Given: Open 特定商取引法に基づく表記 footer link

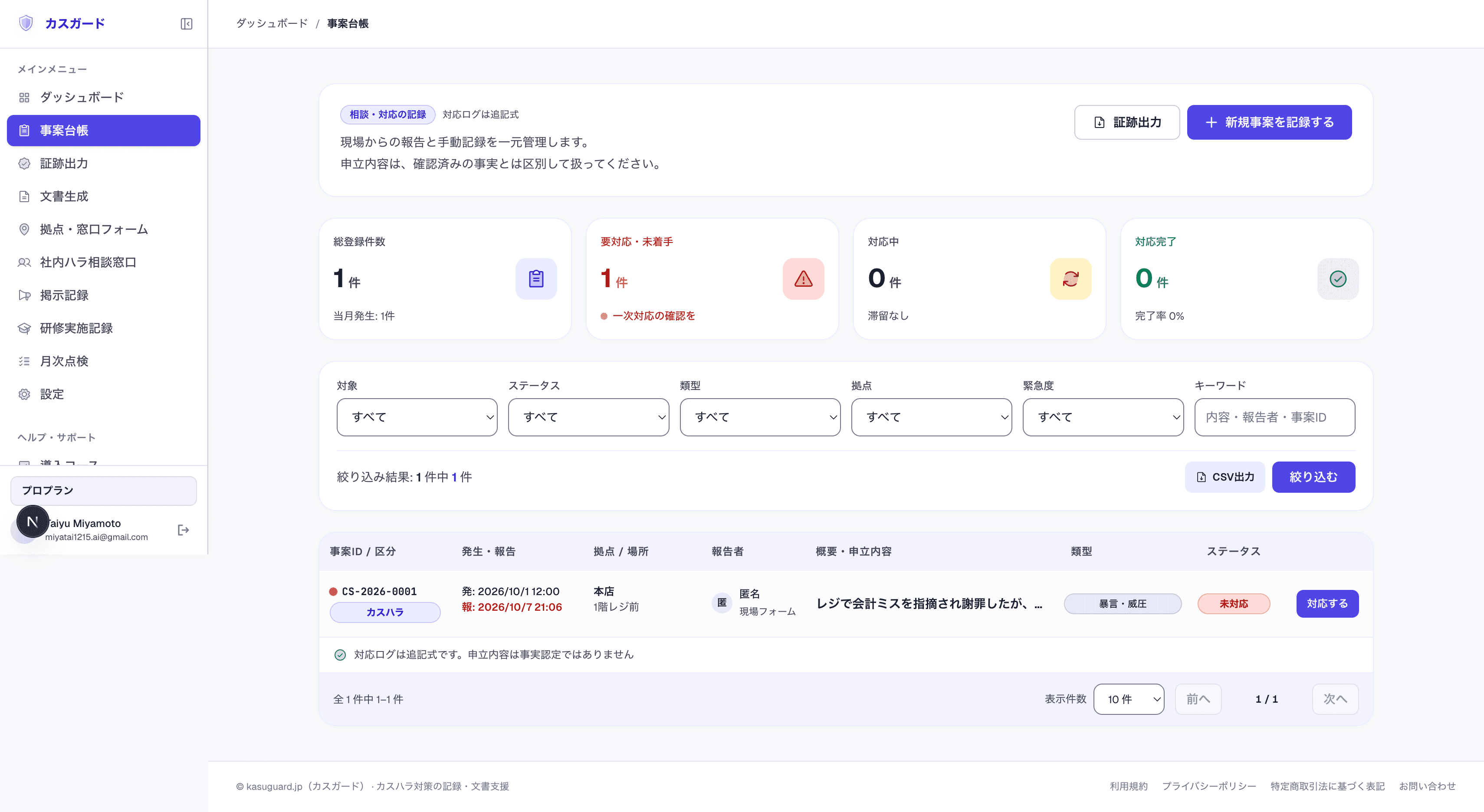Looking at the screenshot, I should pyautogui.click(x=1327, y=786).
